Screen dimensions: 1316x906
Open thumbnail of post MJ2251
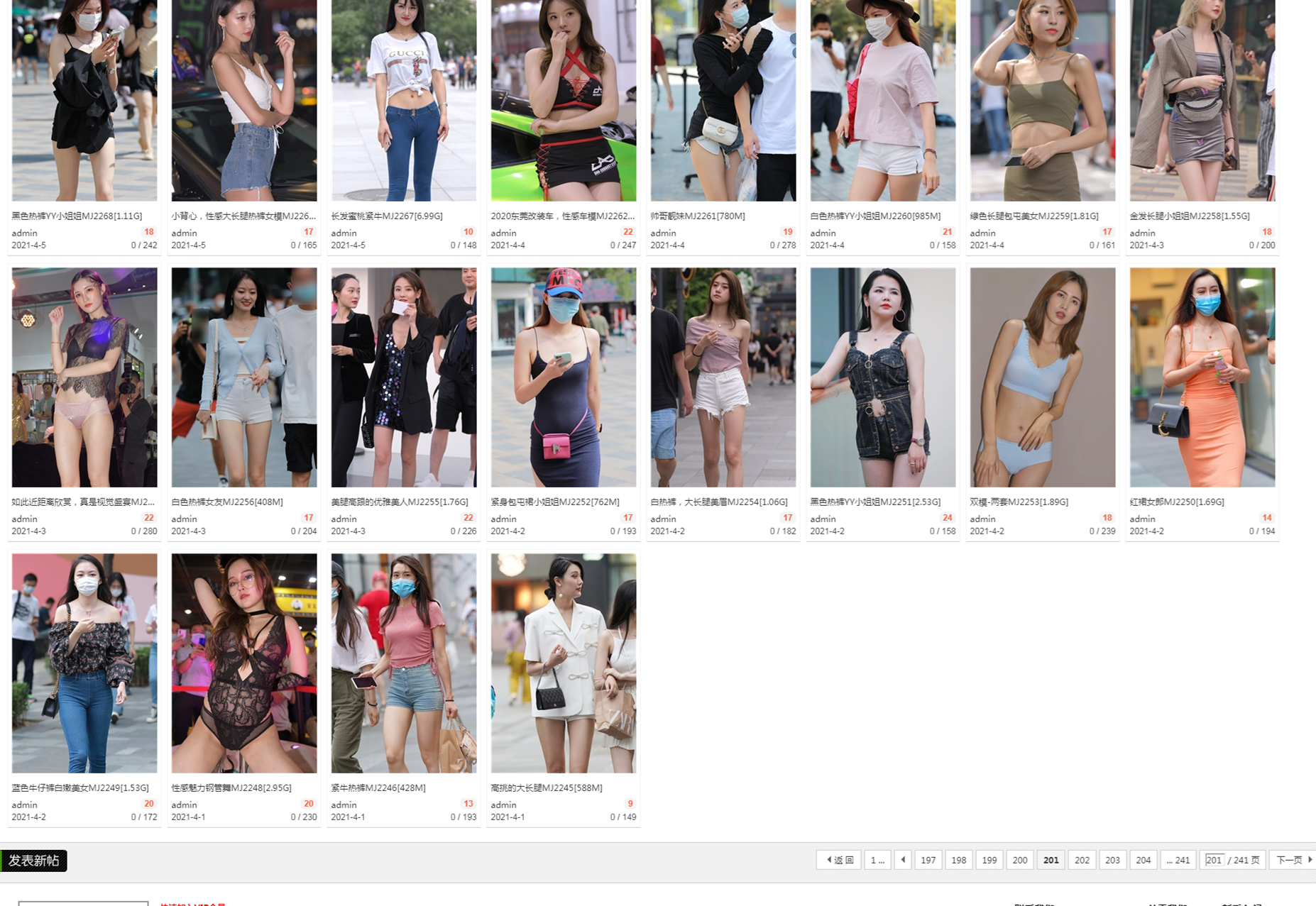tap(883, 377)
